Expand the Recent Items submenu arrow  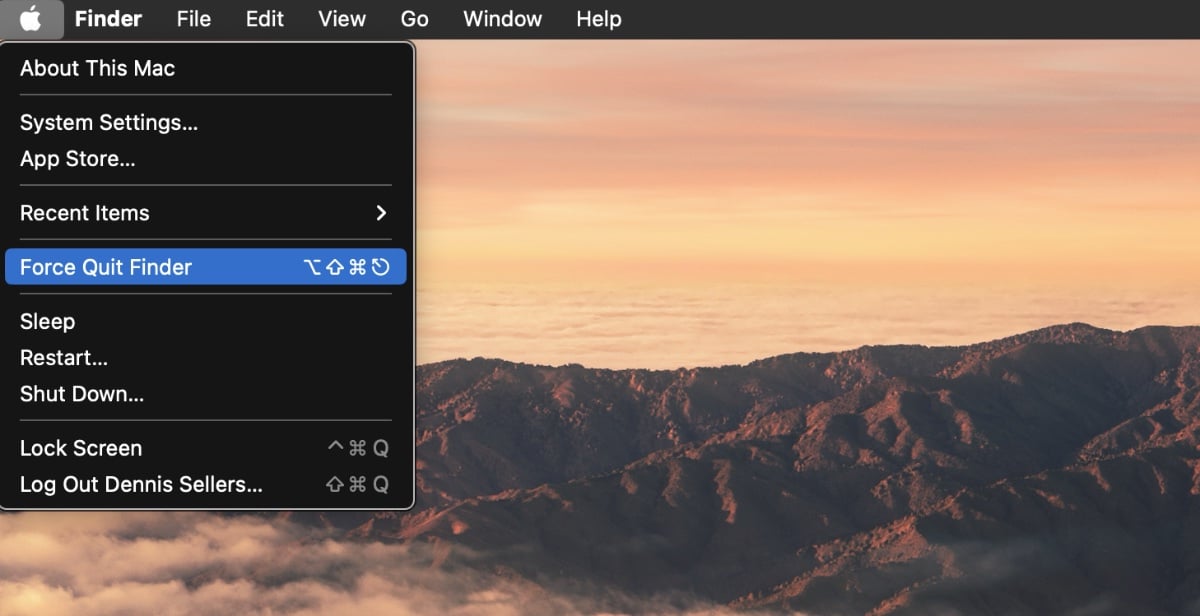(380, 213)
